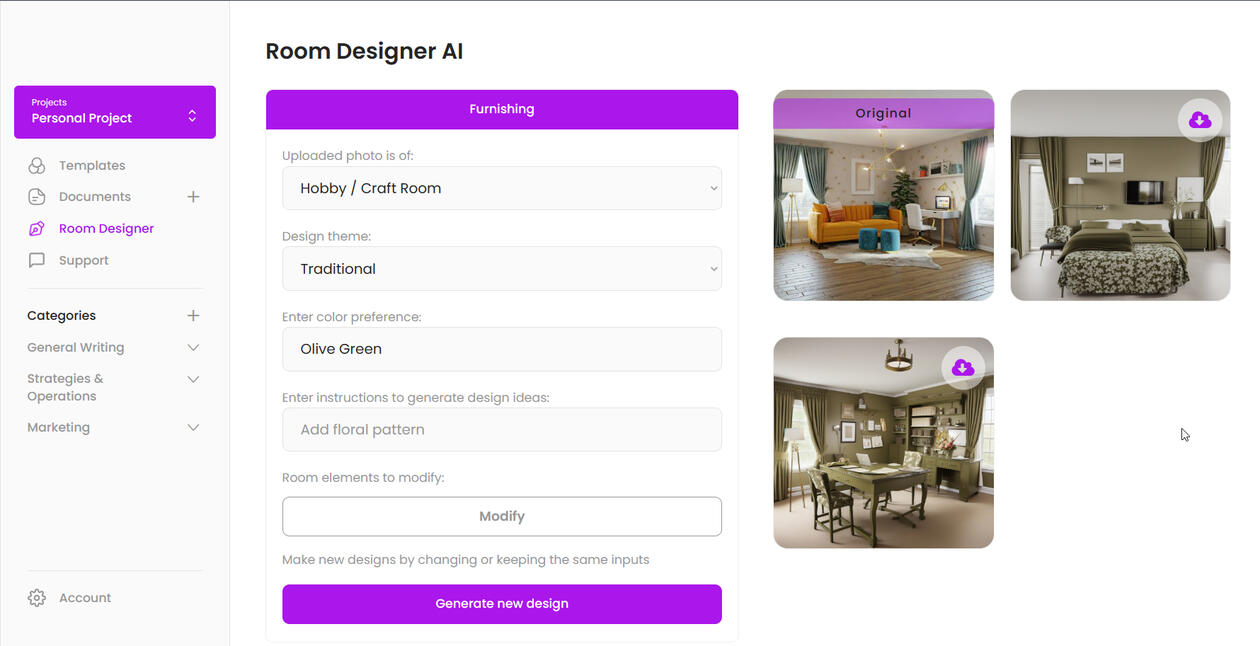
Task: Download the olive bedroom design image
Action: pos(1200,120)
